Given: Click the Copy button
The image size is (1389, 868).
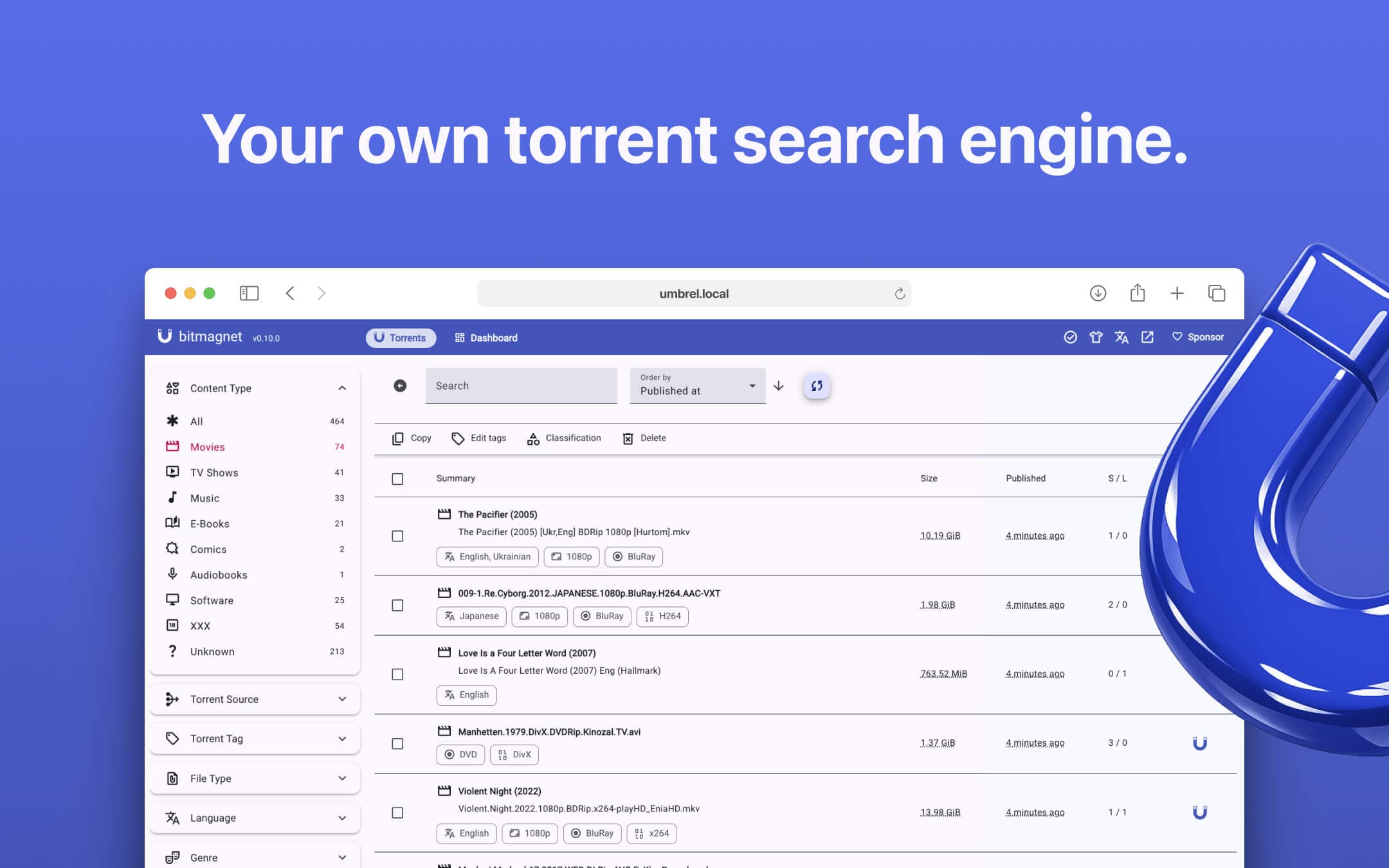Looking at the screenshot, I should [x=412, y=438].
